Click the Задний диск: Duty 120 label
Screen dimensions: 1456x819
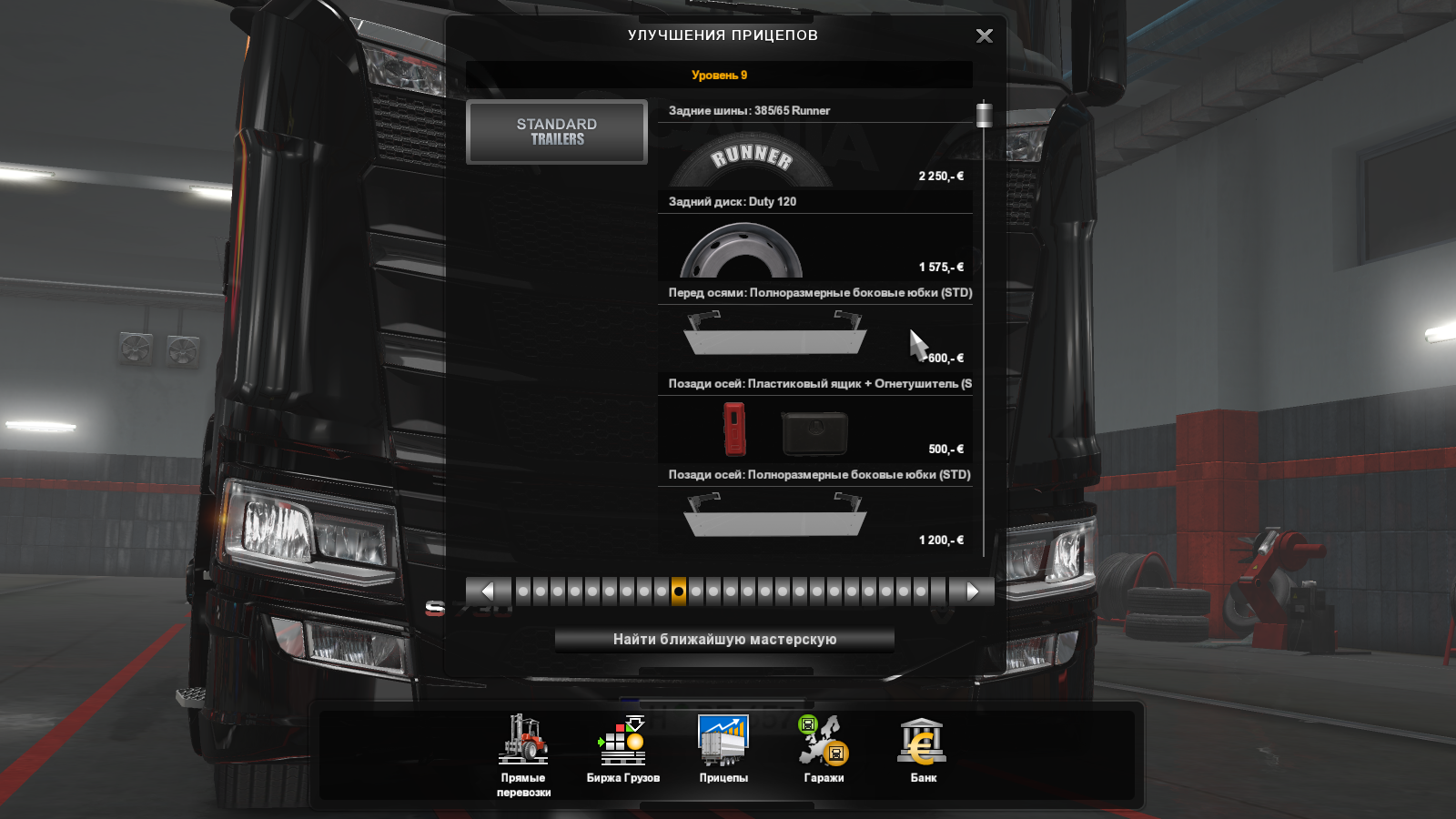733,202
